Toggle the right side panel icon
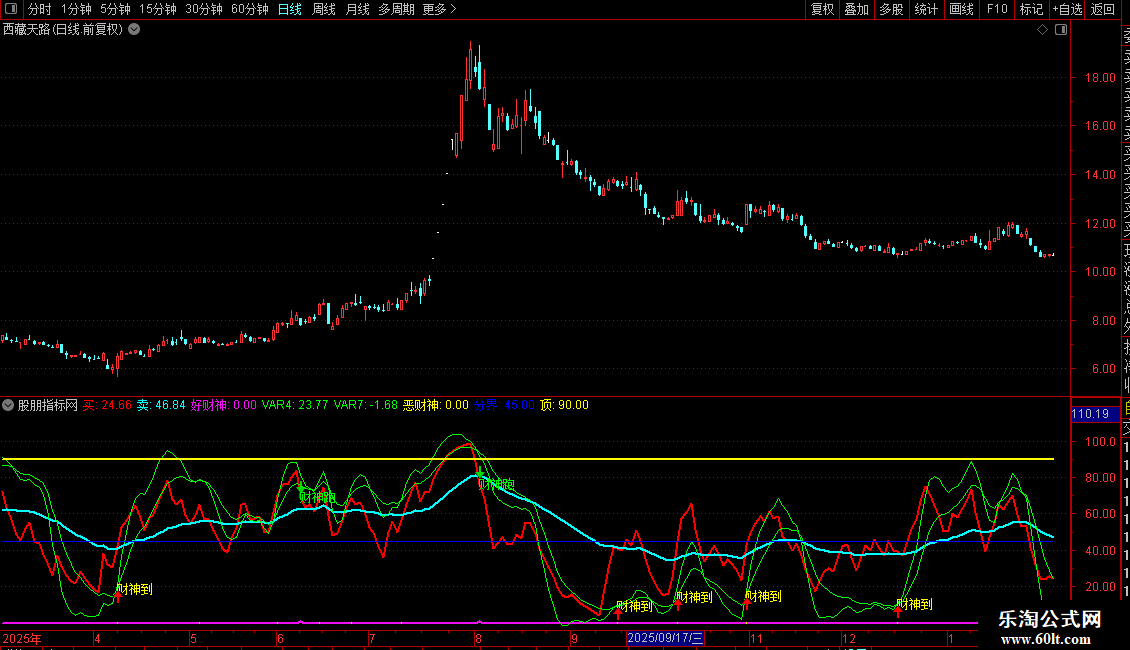Image resolution: width=1130 pixels, height=650 pixels. pos(1061,30)
